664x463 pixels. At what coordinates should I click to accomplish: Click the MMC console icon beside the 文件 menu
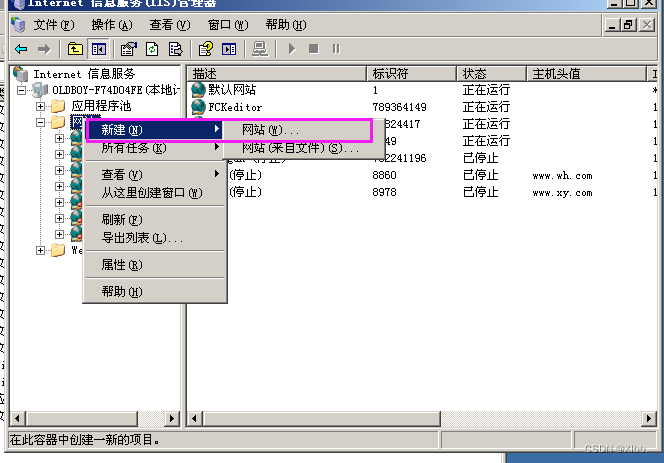[x=18, y=25]
